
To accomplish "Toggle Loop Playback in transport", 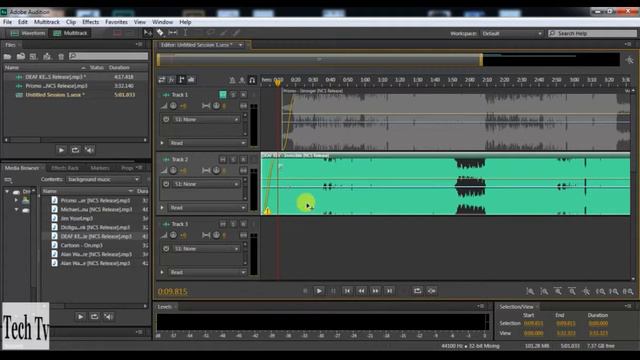I will point(417,291).
